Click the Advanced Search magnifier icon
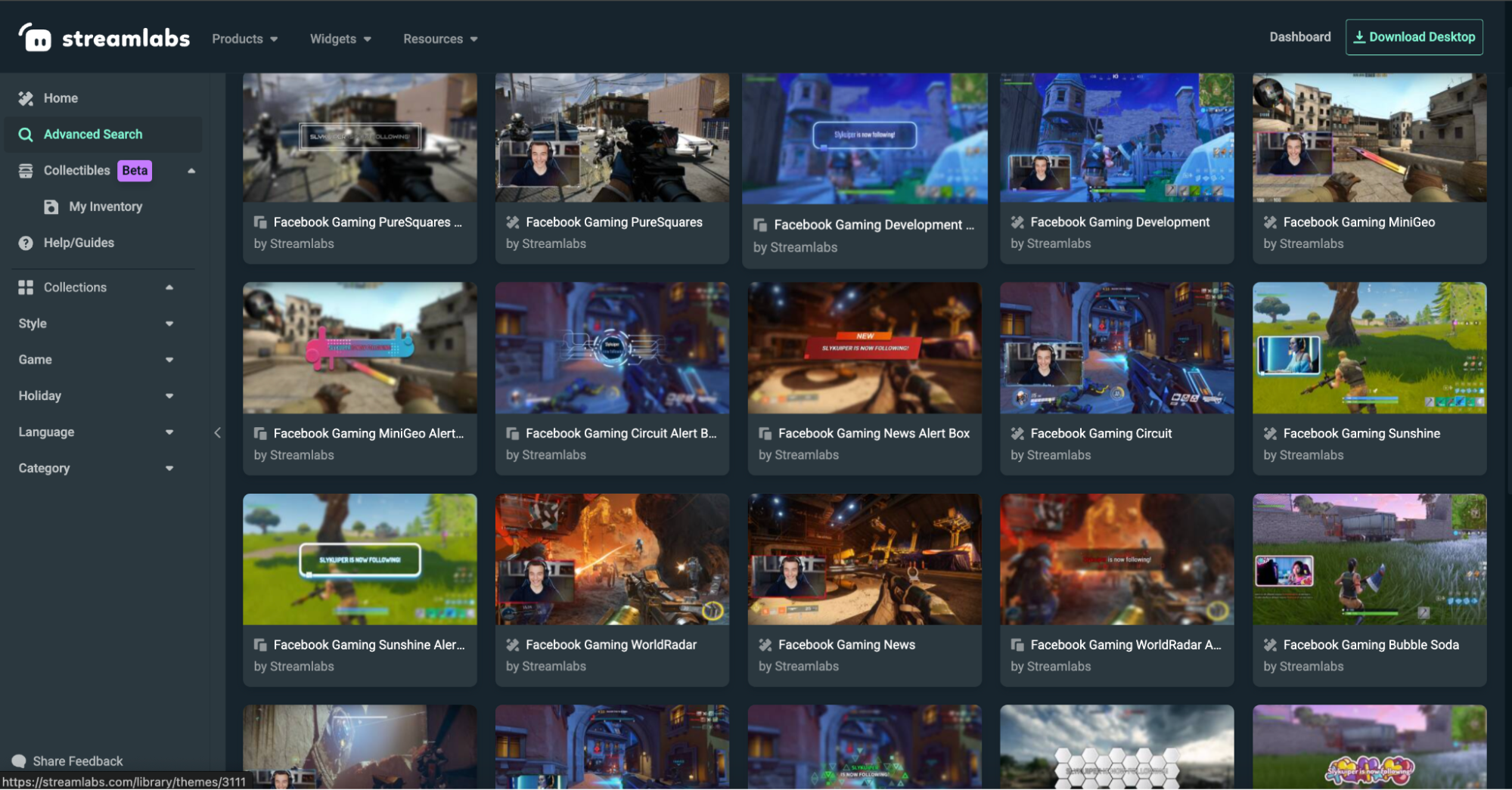The image size is (1512, 790). pos(26,135)
